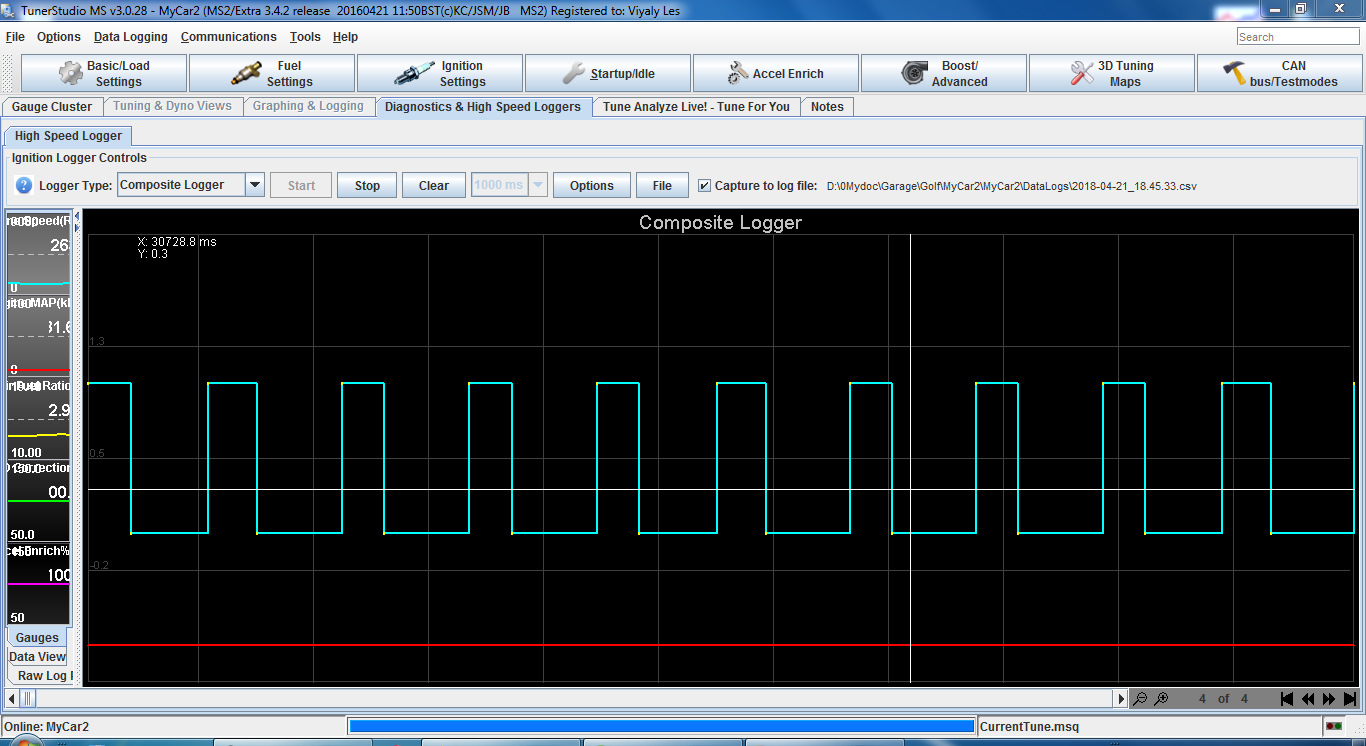Click the right arrow of horizontal scrollbar
The image size is (1366, 746).
pos(1120,699)
